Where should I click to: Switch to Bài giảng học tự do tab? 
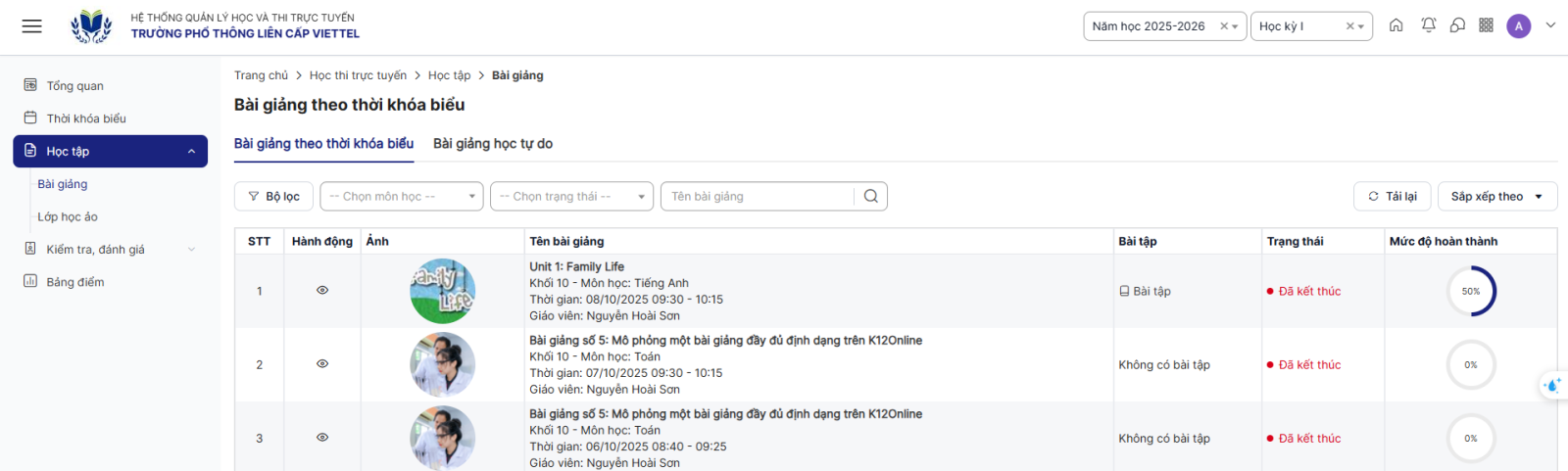click(x=492, y=144)
